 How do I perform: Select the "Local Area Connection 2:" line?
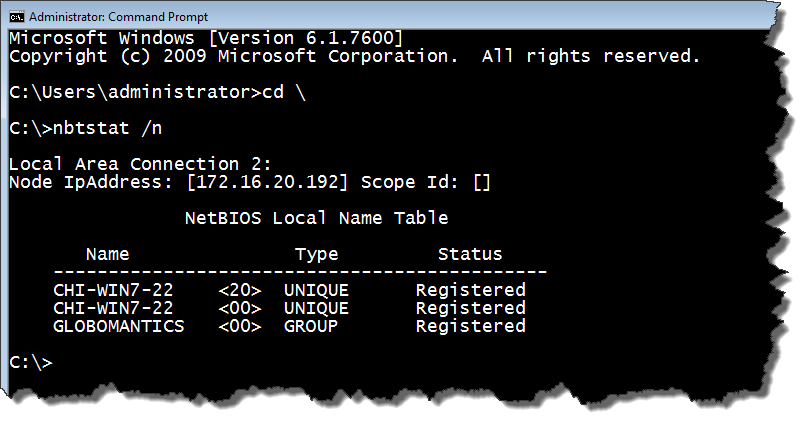click(x=140, y=164)
